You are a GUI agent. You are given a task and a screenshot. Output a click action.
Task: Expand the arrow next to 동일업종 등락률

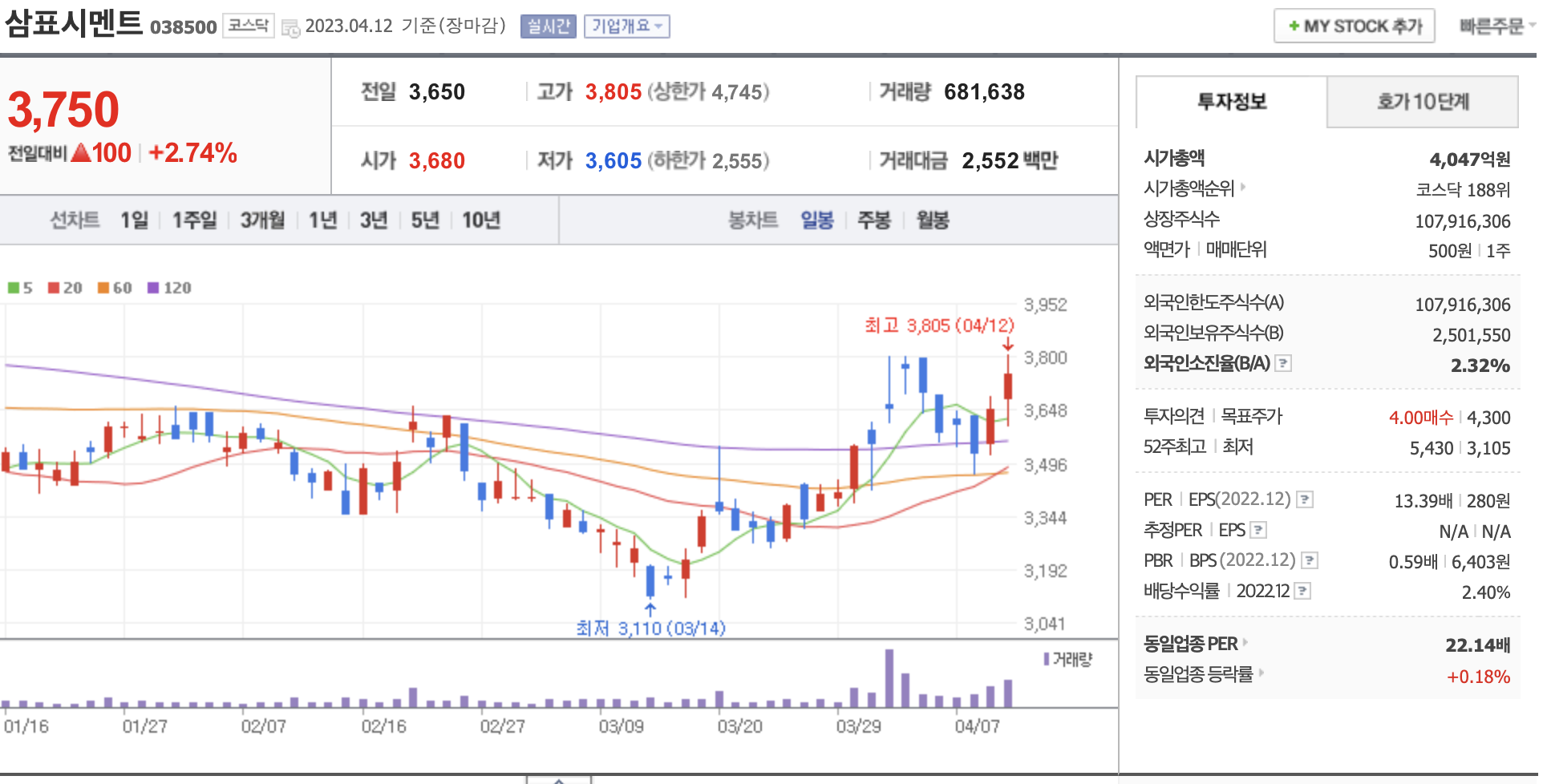coord(1261,673)
